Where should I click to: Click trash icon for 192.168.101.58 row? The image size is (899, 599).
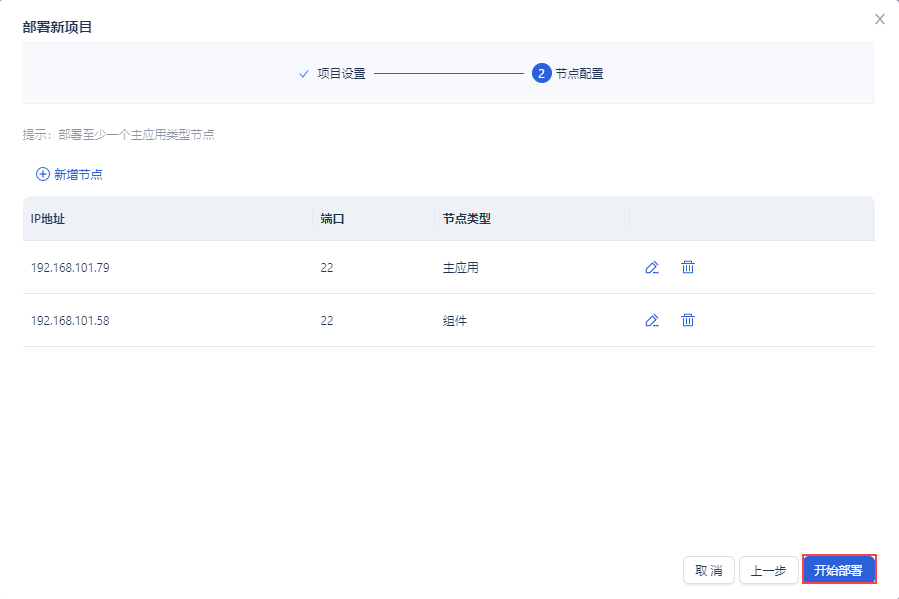pos(688,320)
